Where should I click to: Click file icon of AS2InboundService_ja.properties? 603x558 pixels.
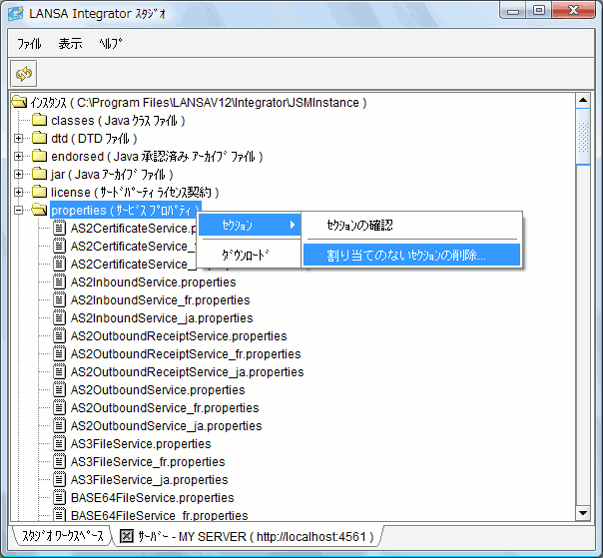pos(59,318)
